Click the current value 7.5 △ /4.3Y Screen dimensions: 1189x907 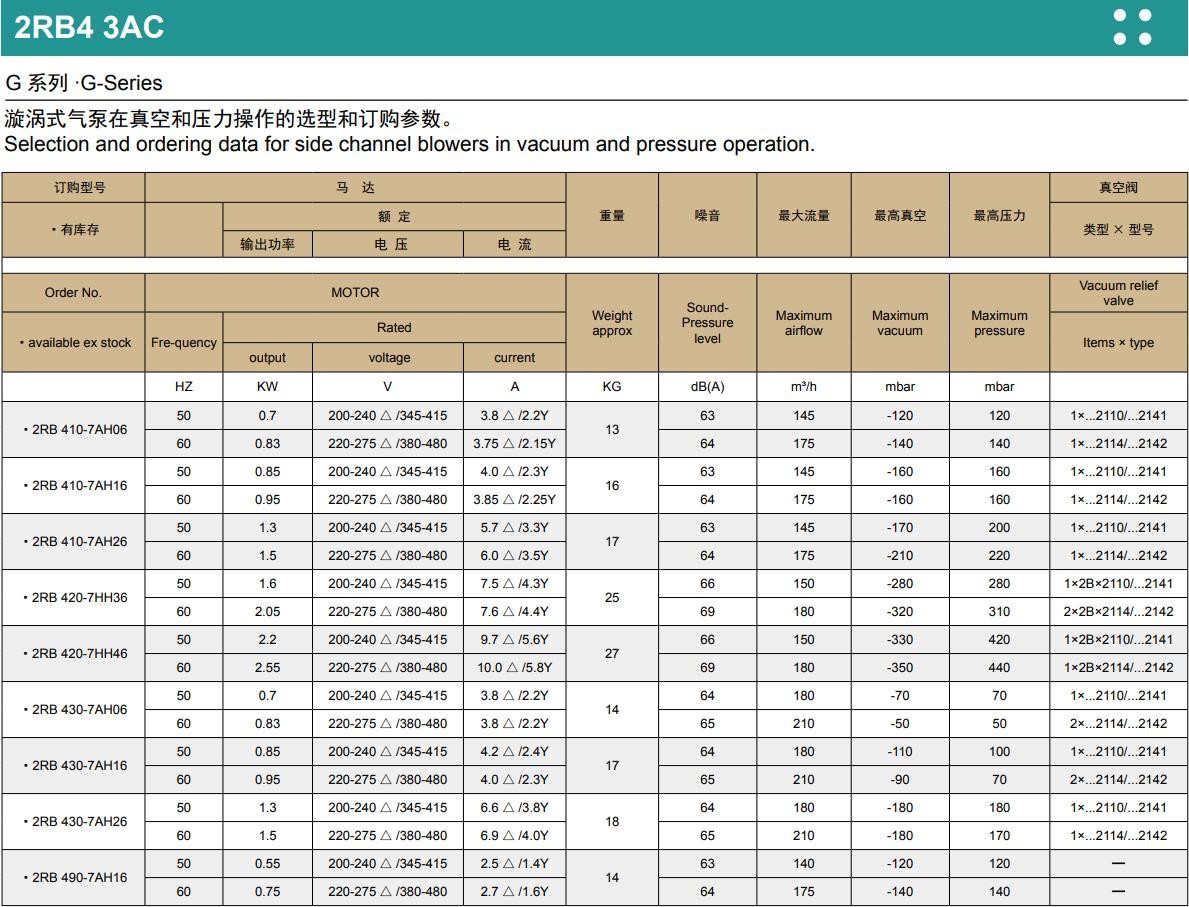[515, 584]
